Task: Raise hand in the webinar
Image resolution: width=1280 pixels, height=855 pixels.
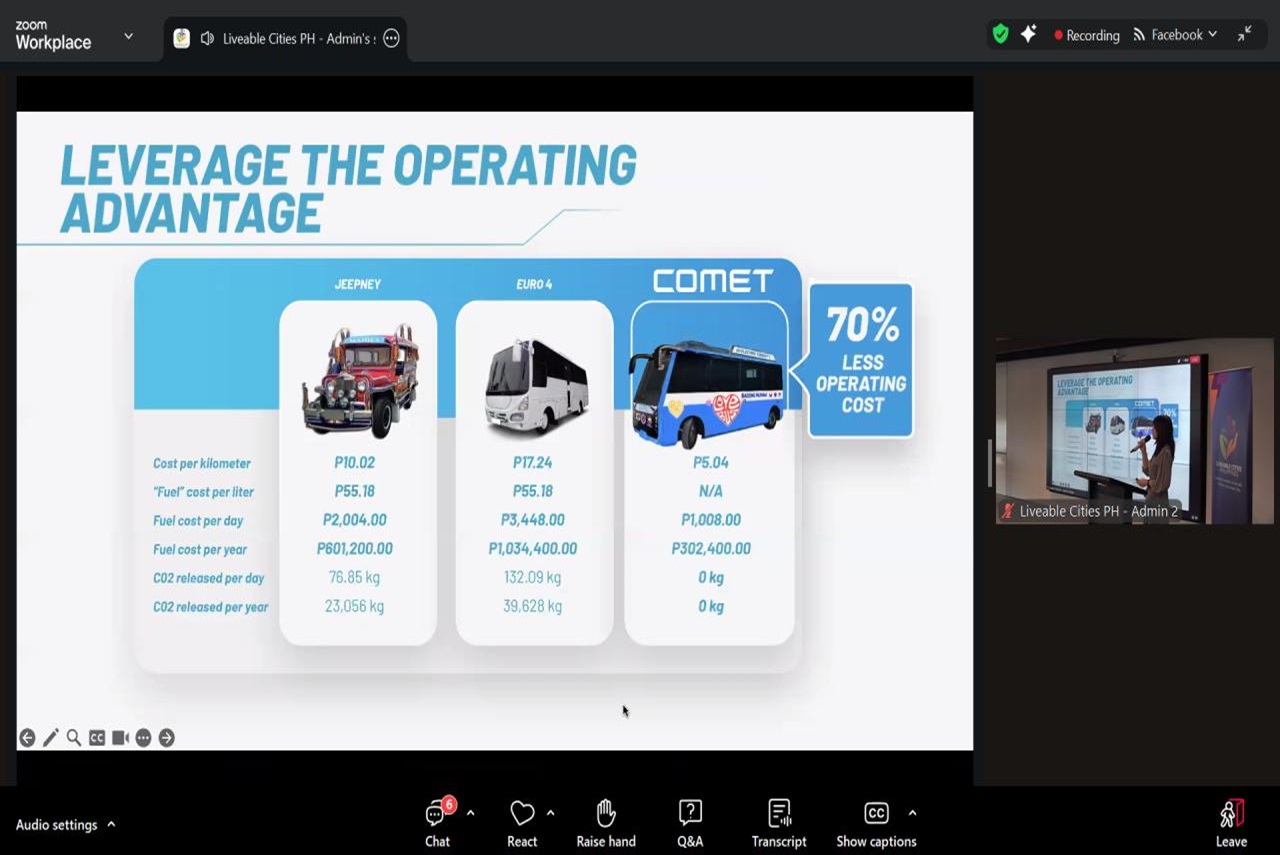Action: [x=606, y=823]
